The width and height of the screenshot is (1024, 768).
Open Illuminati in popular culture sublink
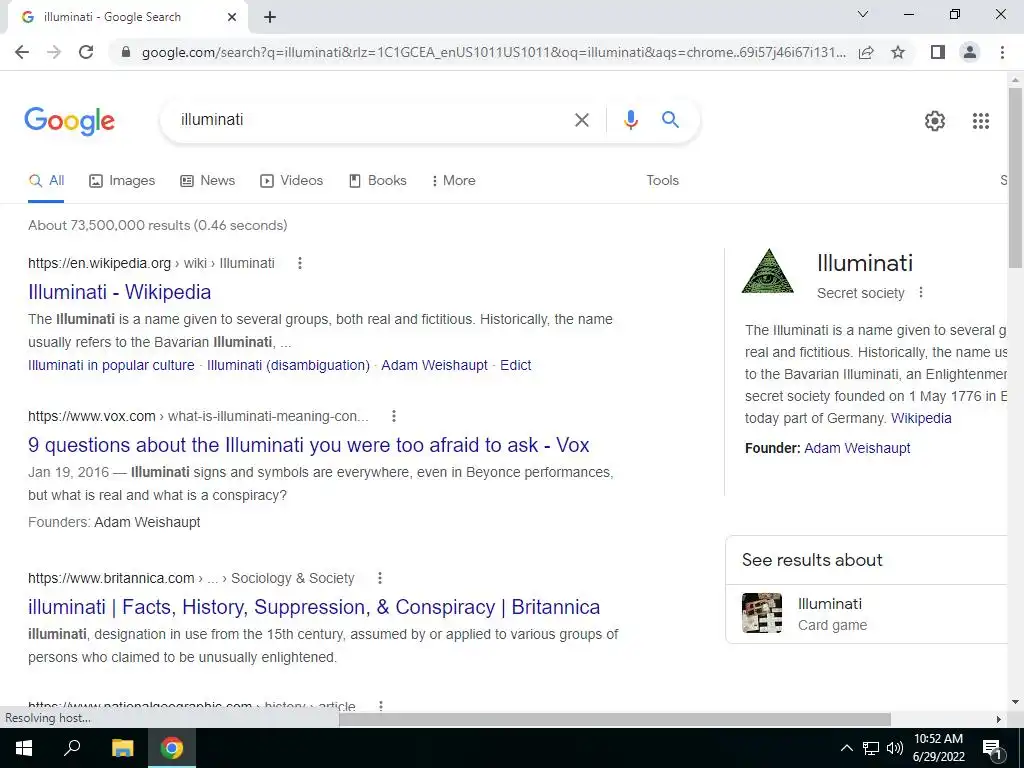(x=111, y=365)
